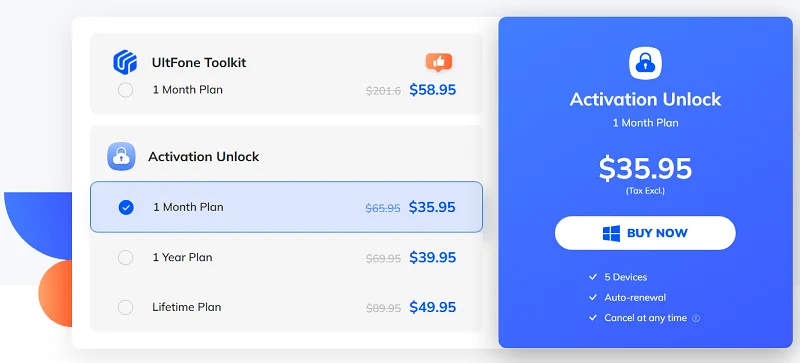The image size is (800, 363).
Task: Click the highlighted 1 Month Plan row
Action: pos(286,207)
